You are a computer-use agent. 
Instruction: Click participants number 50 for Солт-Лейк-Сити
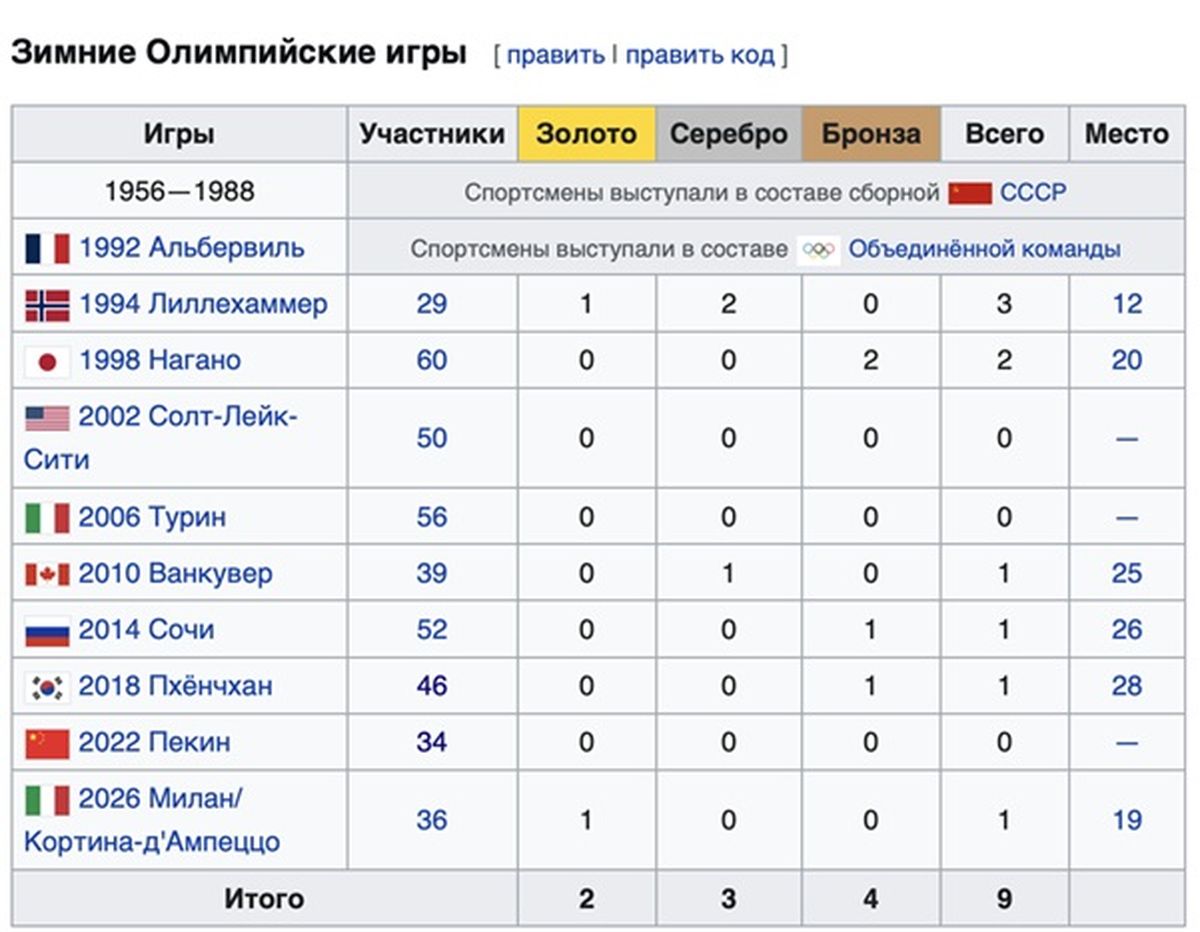[x=432, y=438]
